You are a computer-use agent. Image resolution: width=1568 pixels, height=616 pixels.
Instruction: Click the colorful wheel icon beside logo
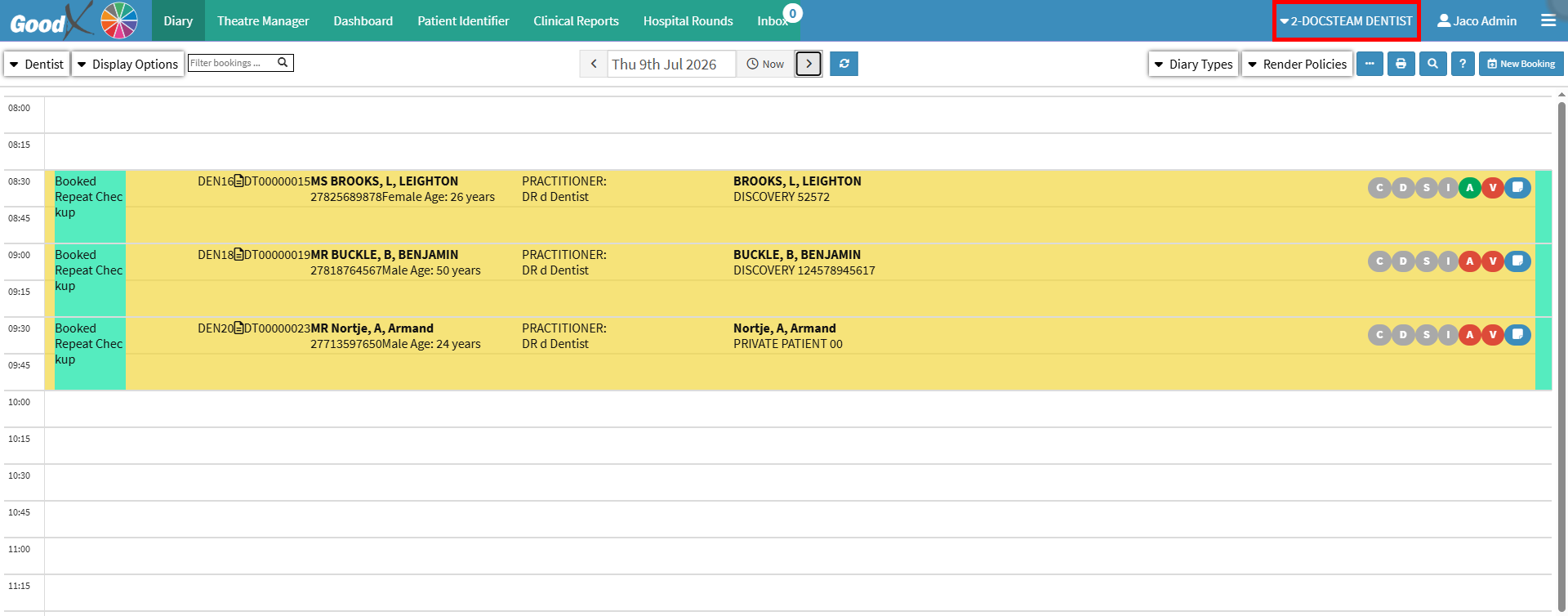click(x=119, y=20)
